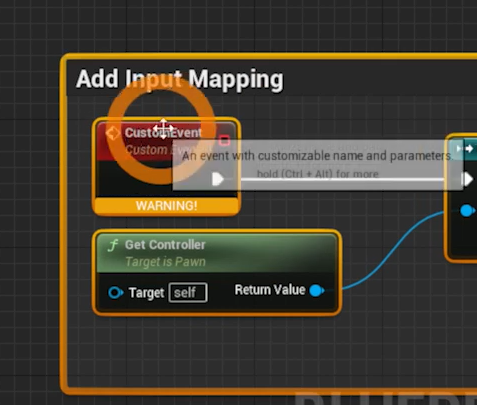The height and width of the screenshot is (405, 477).
Task: Click the arrow icon on right node header
Action: [465, 149]
